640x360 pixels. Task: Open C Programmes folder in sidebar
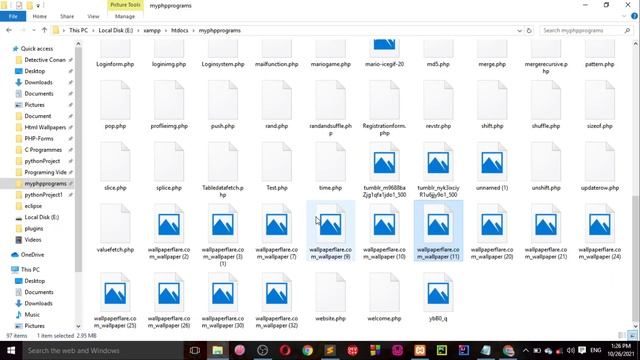coord(43,150)
